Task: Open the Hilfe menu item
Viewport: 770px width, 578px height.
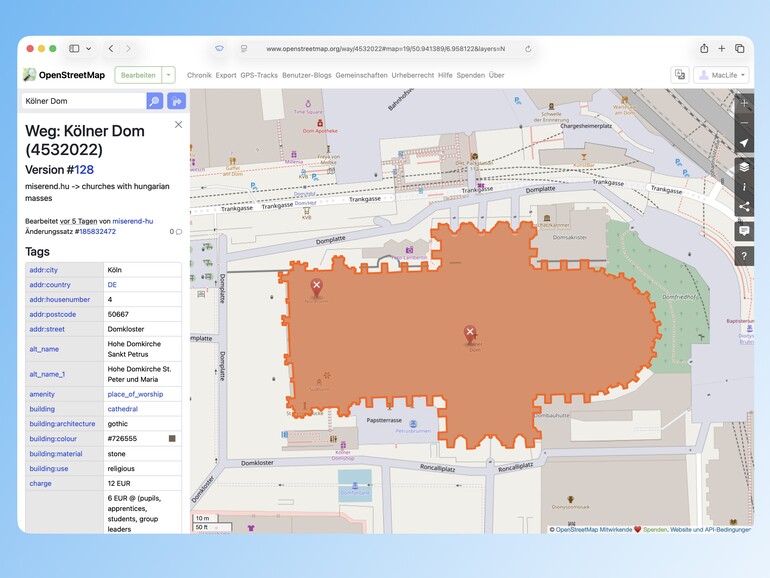Action: (445, 75)
